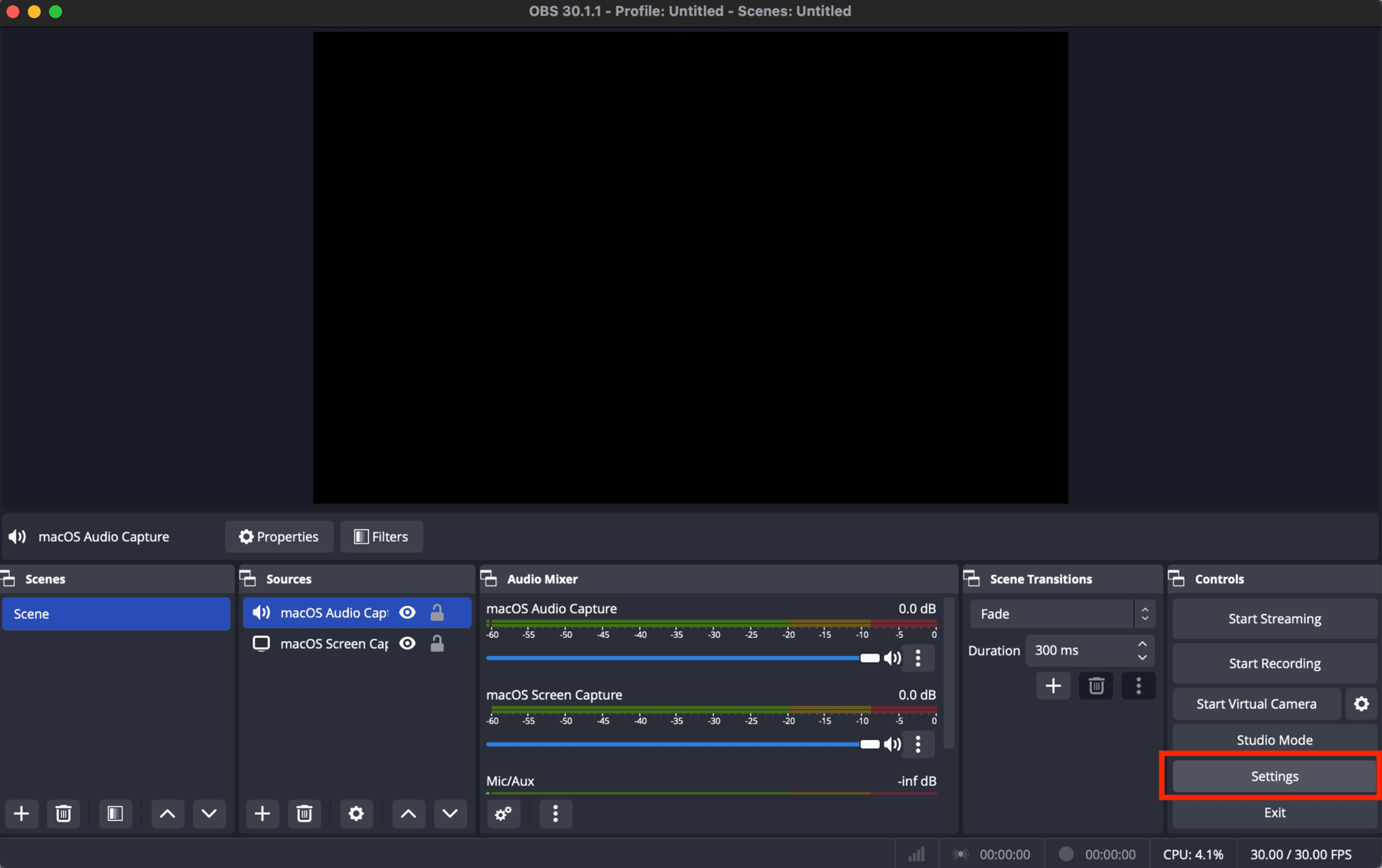
Task: Open virtual camera settings gear
Action: tap(1362, 704)
